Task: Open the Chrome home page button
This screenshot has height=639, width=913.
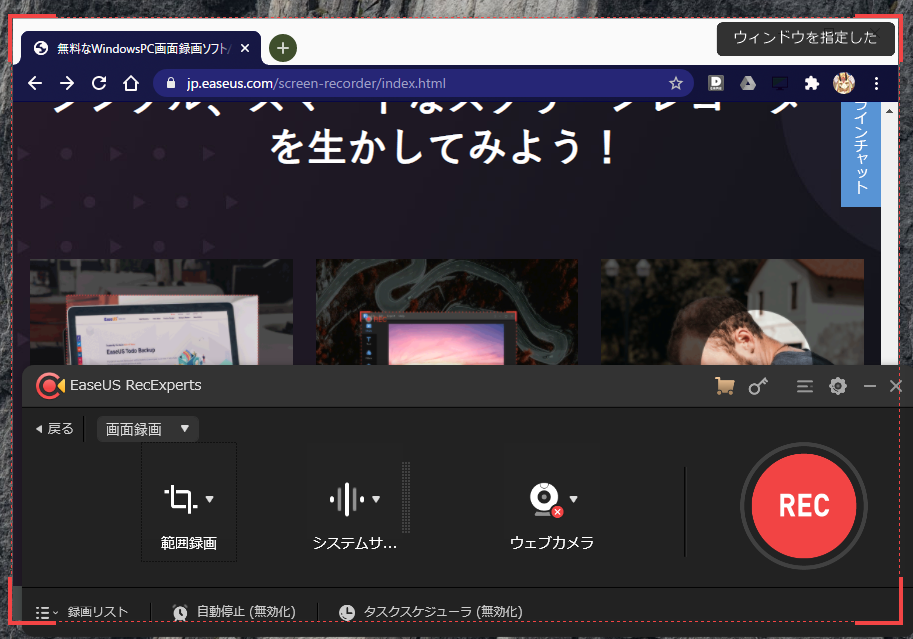Action: coord(131,83)
